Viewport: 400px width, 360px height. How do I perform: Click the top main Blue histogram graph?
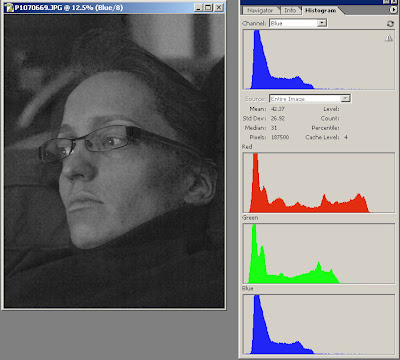click(x=319, y=60)
